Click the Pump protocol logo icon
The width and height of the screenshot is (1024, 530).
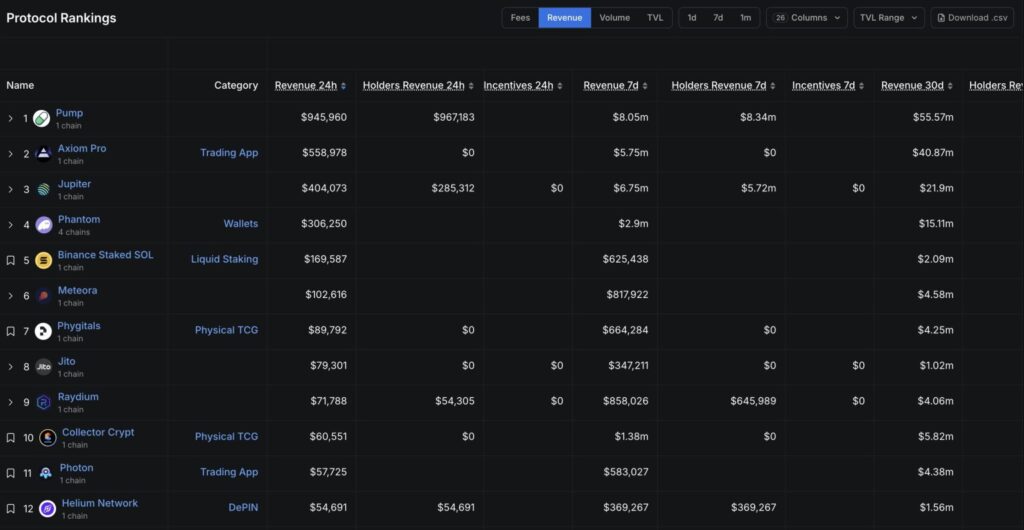pyautogui.click(x=41, y=119)
